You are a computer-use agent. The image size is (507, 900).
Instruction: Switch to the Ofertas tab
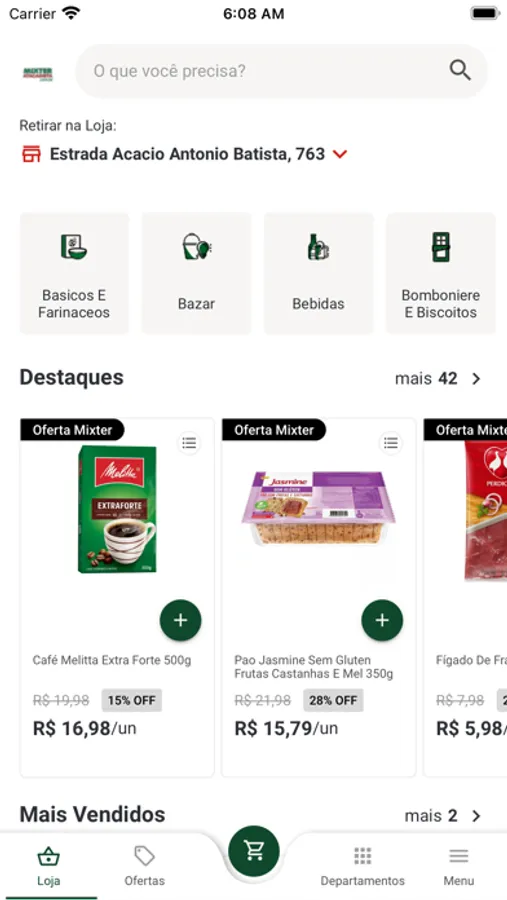pos(145,866)
